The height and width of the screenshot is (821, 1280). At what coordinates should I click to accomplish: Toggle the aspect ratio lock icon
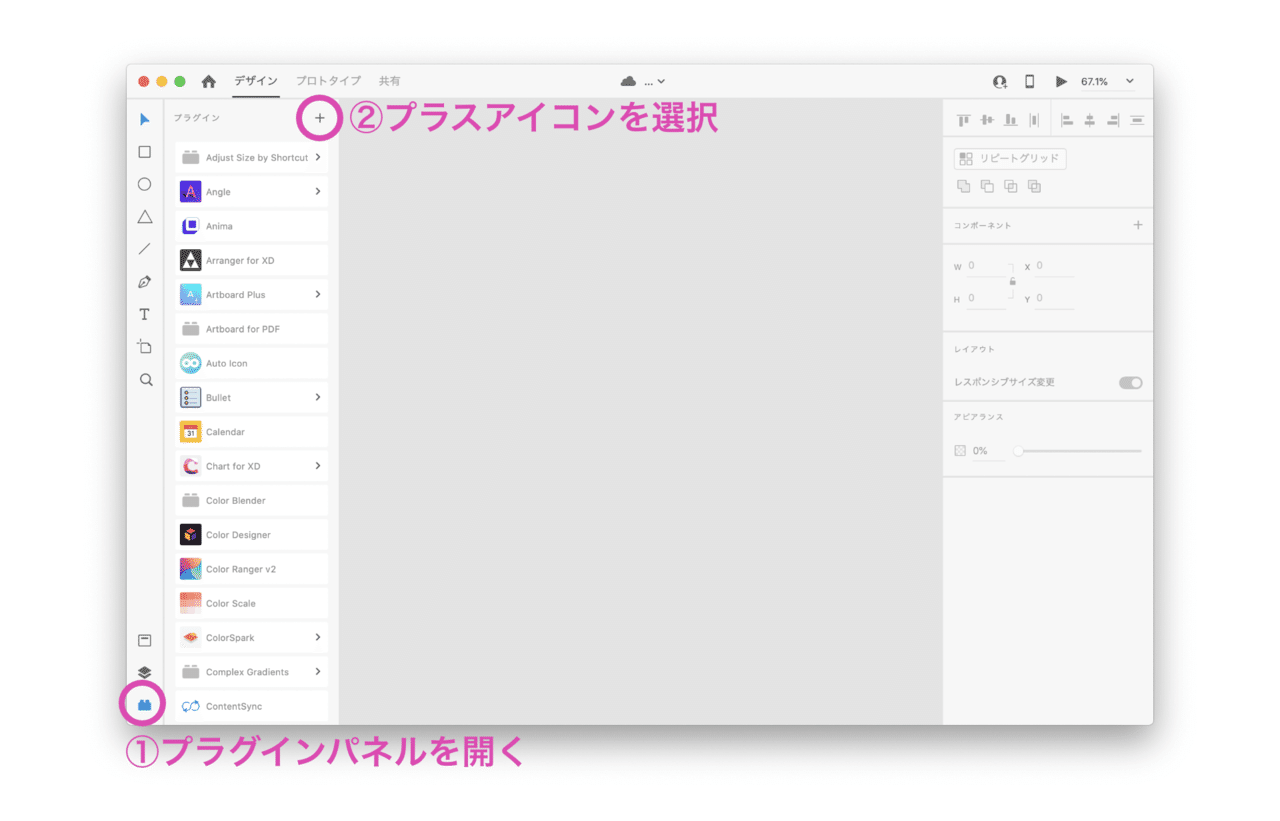[1013, 282]
